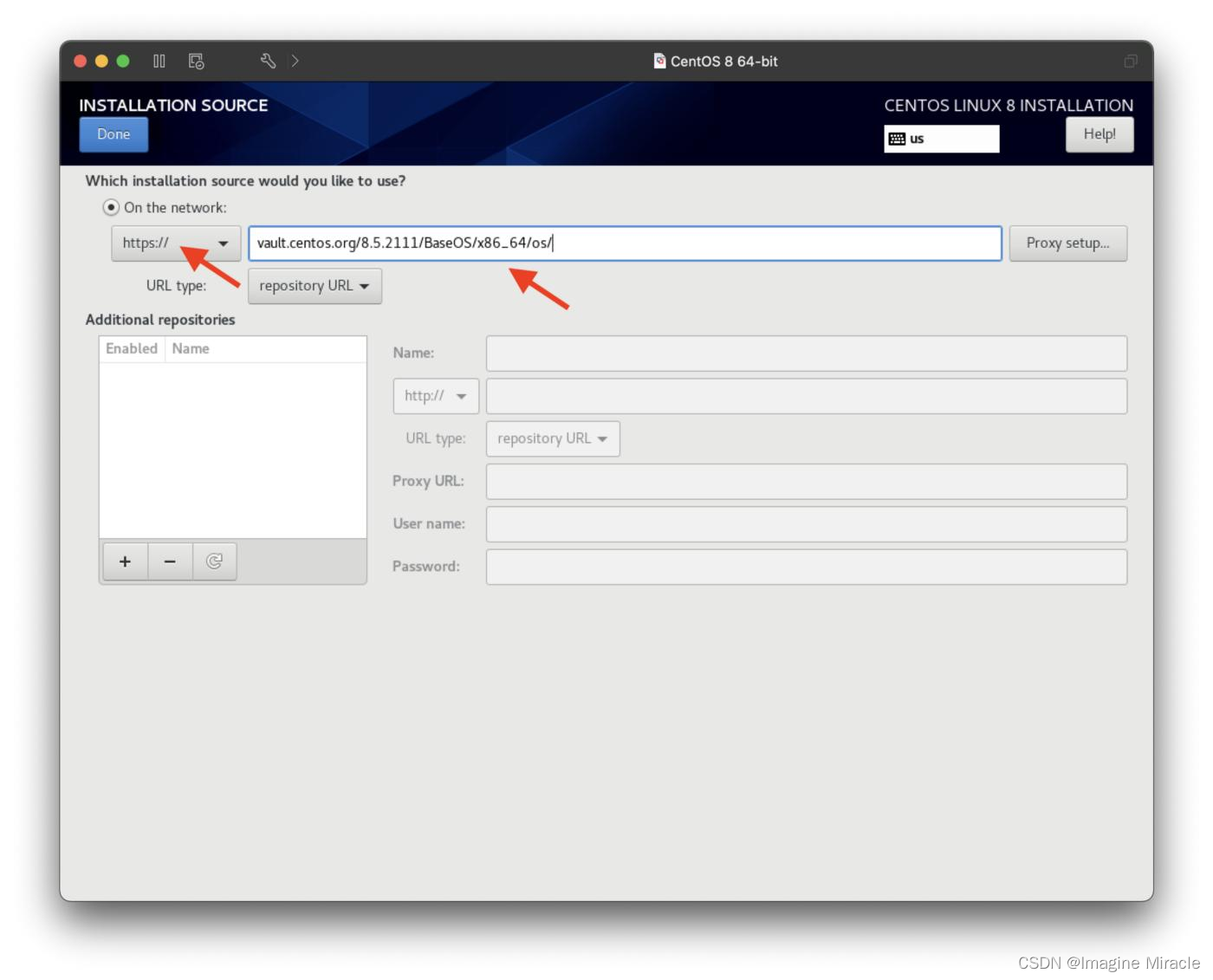The width and height of the screenshot is (1213, 980).
Task: Open Proxy setup dialog
Action: [1067, 243]
